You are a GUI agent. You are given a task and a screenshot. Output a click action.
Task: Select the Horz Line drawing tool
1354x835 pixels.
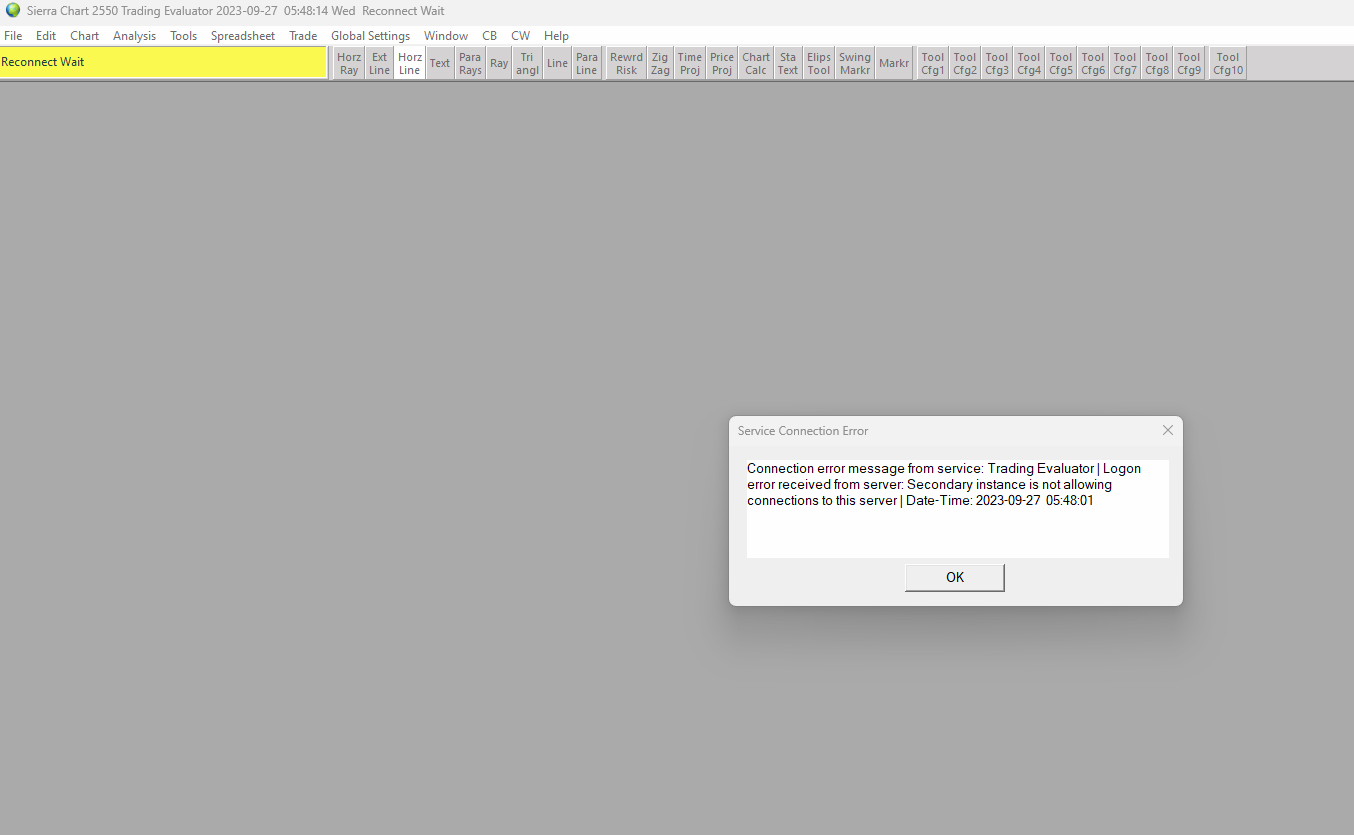[410, 63]
